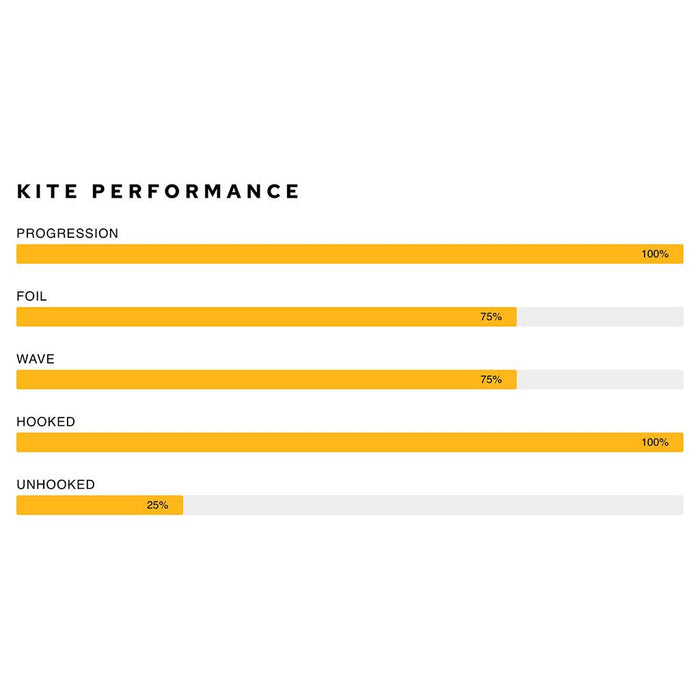The image size is (700, 700).
Task: Click the orange filled Progression bar
Action: tap(330, 254)
